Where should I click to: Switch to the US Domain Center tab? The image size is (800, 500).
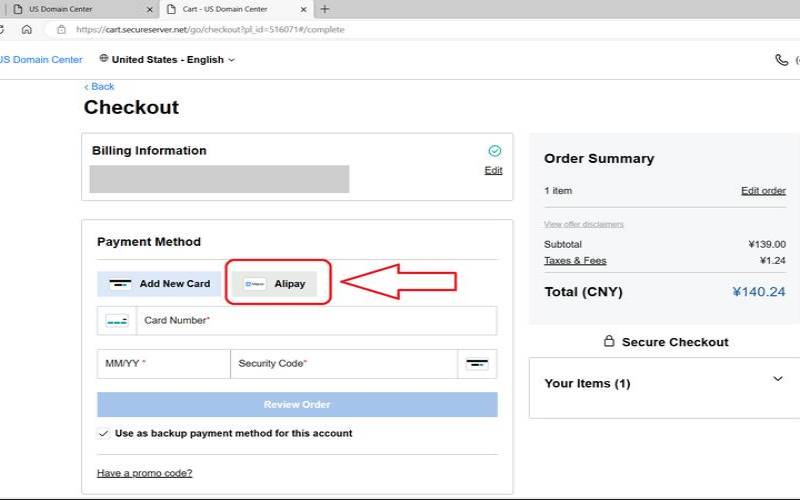[82, 9]
